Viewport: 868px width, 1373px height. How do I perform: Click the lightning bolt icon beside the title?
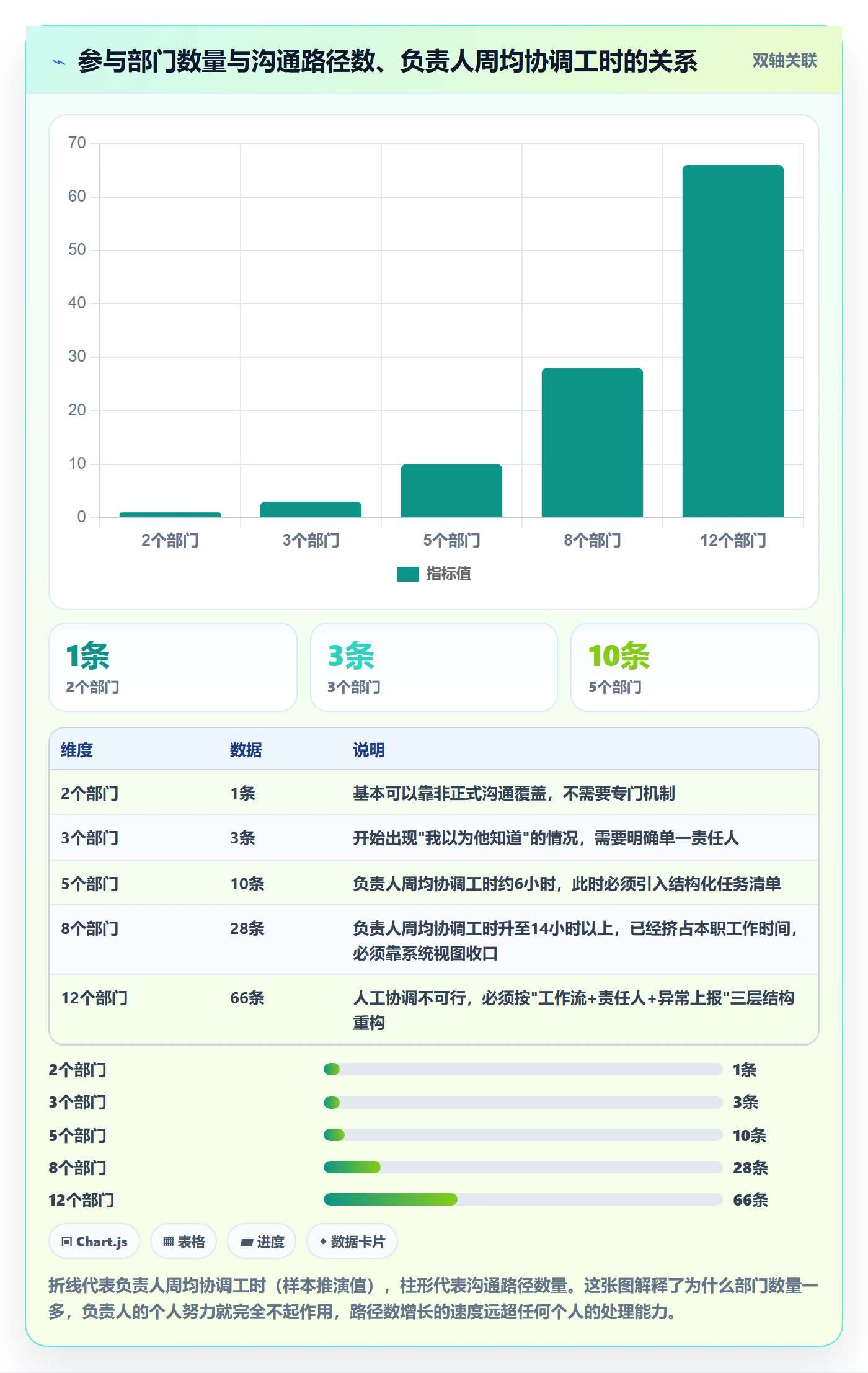coord(59,62)
